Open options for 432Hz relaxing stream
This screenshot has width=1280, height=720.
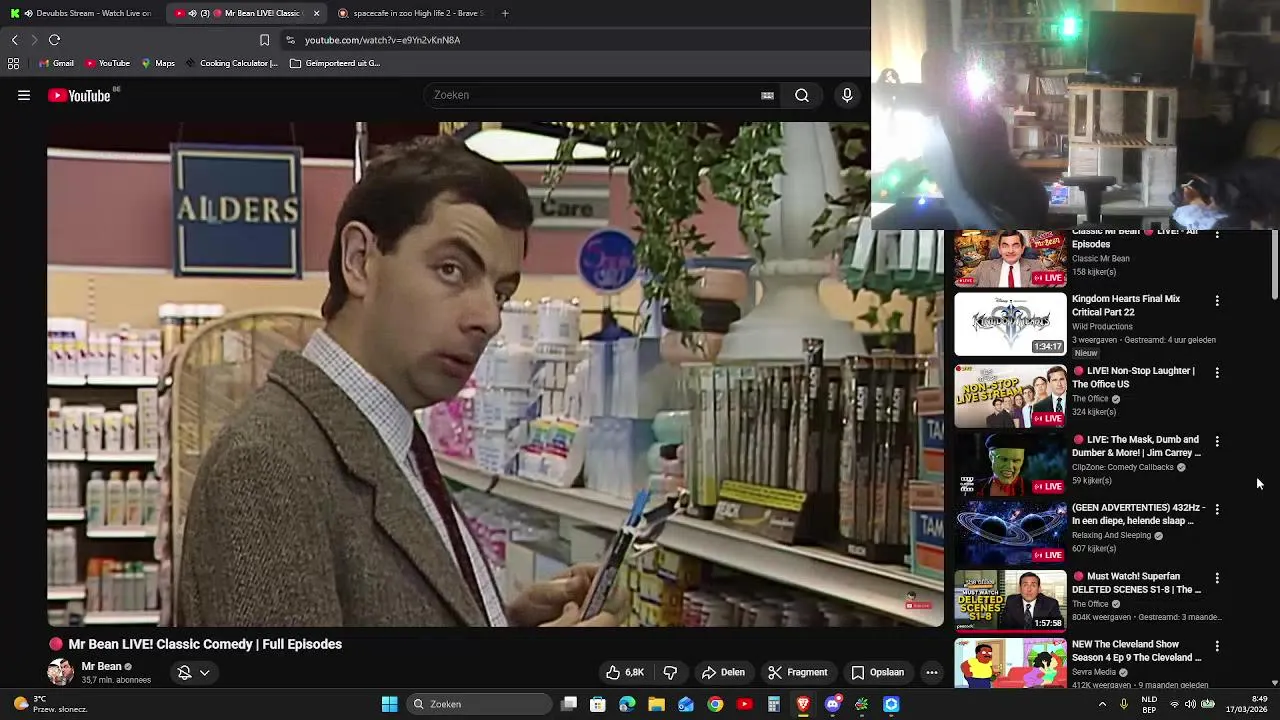(1217, 509)
